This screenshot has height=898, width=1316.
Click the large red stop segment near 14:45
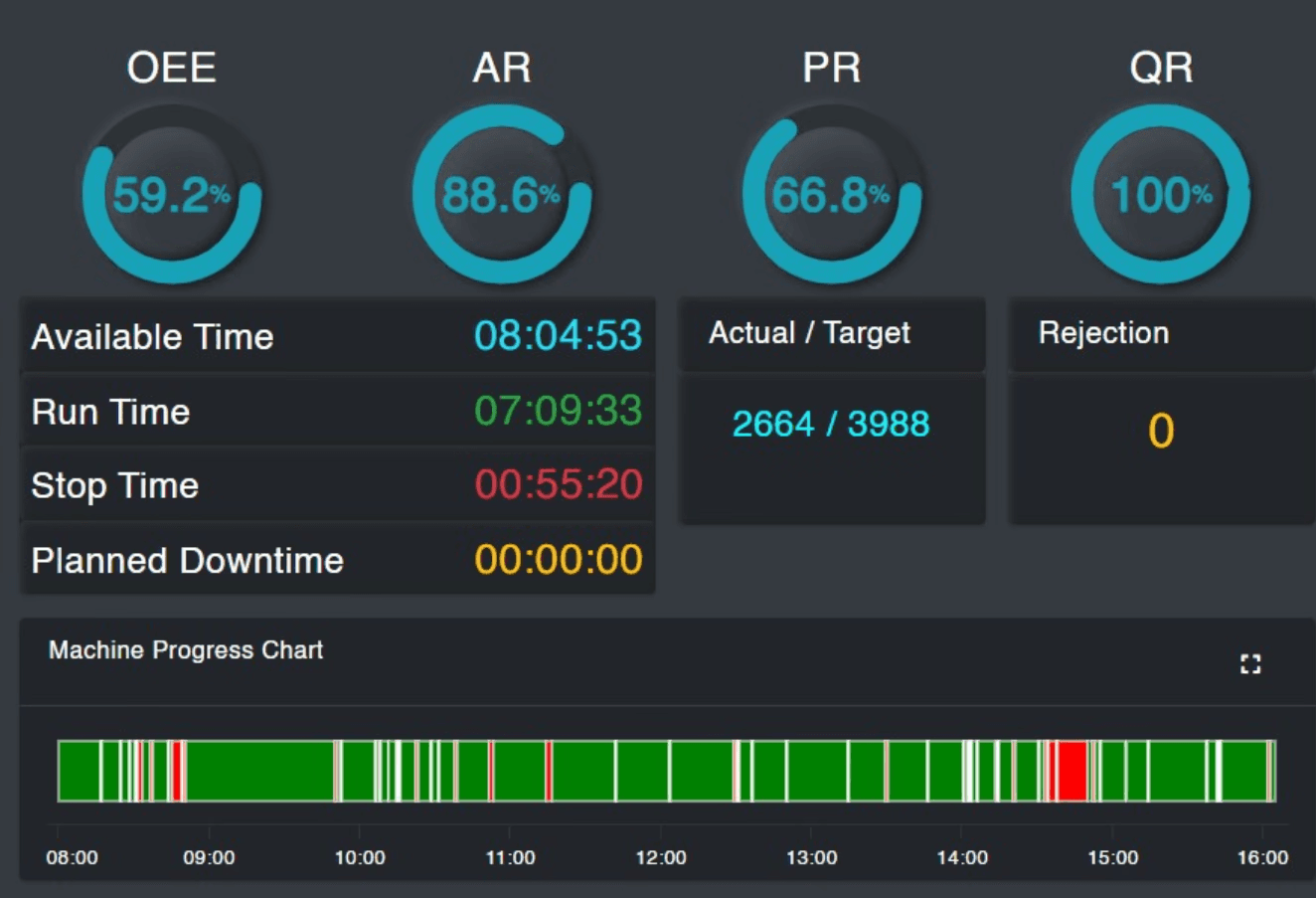[x=1071, y=771]
